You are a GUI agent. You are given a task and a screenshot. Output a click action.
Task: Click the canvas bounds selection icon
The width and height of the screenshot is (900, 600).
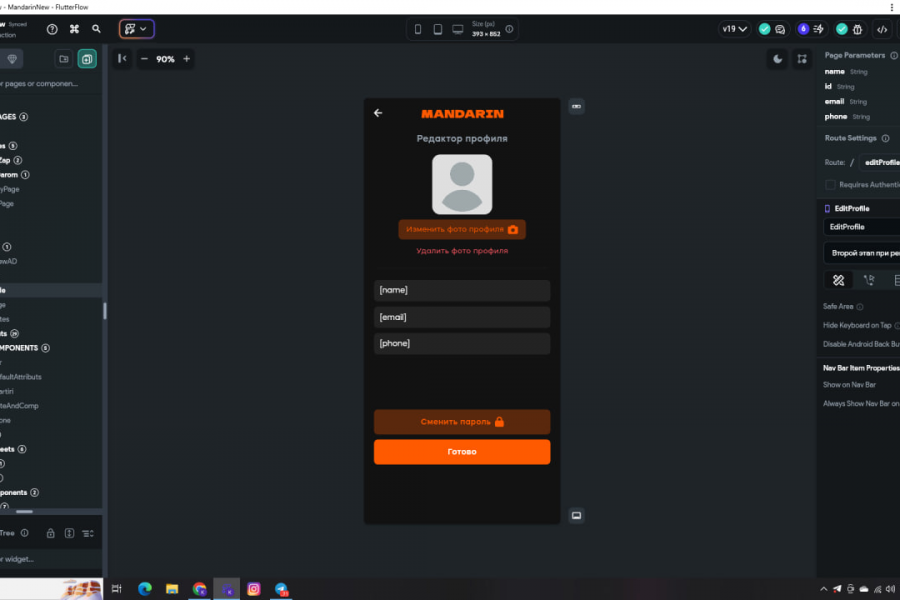pos(802,59)
